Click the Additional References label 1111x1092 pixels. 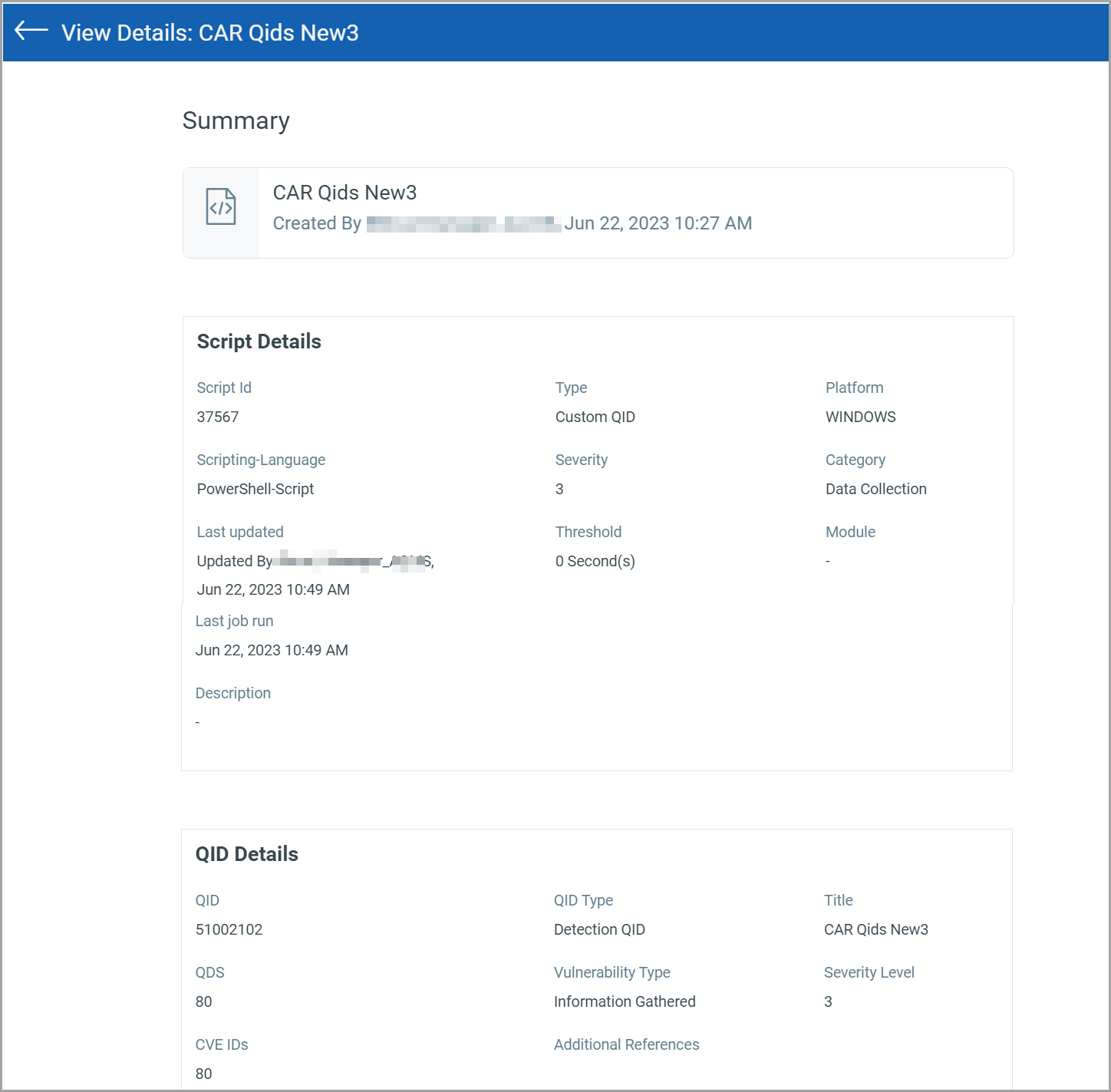click(626, 1044)
